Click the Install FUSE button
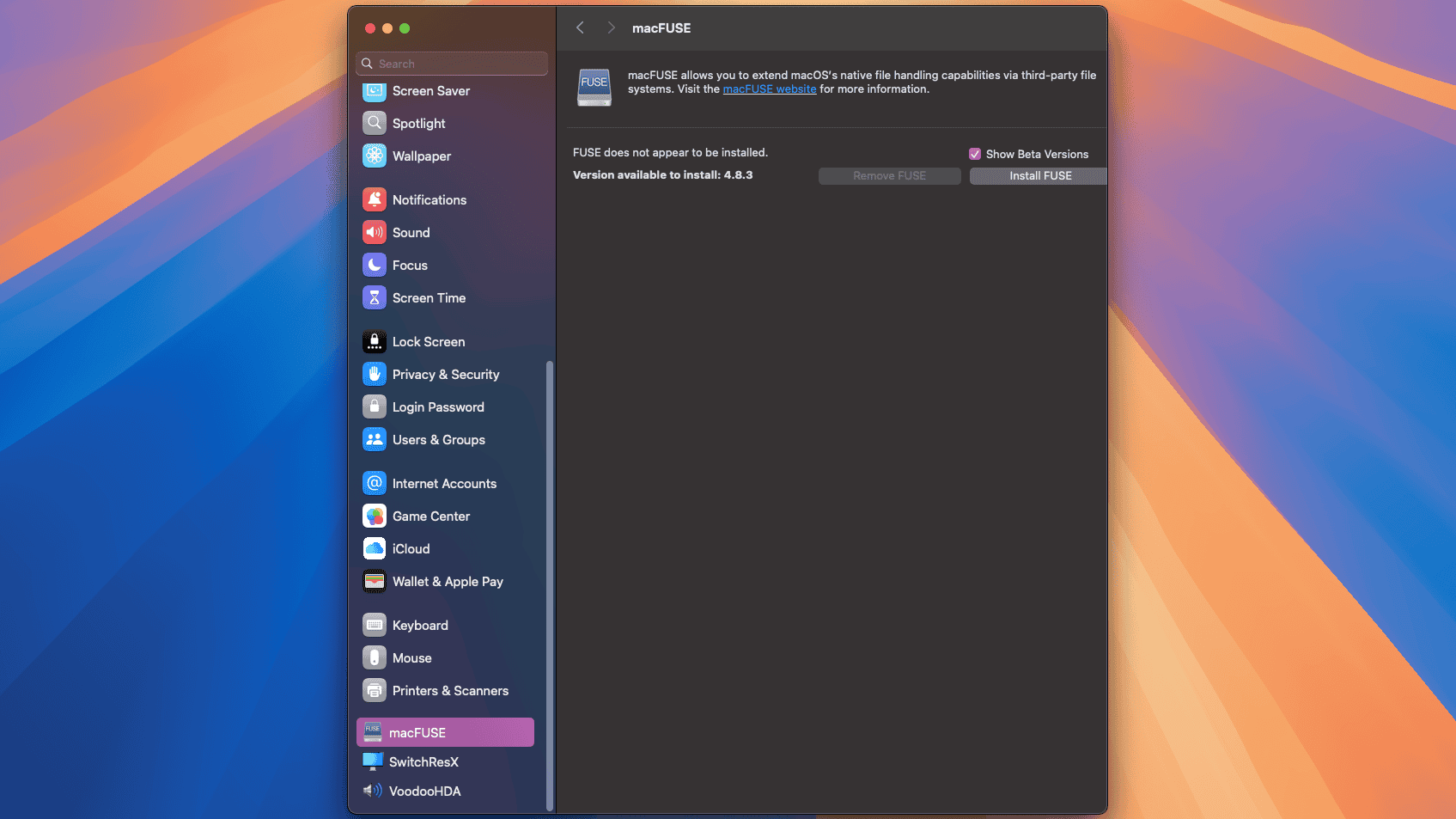1456x819 pixels. click(x=1039, y=175)
